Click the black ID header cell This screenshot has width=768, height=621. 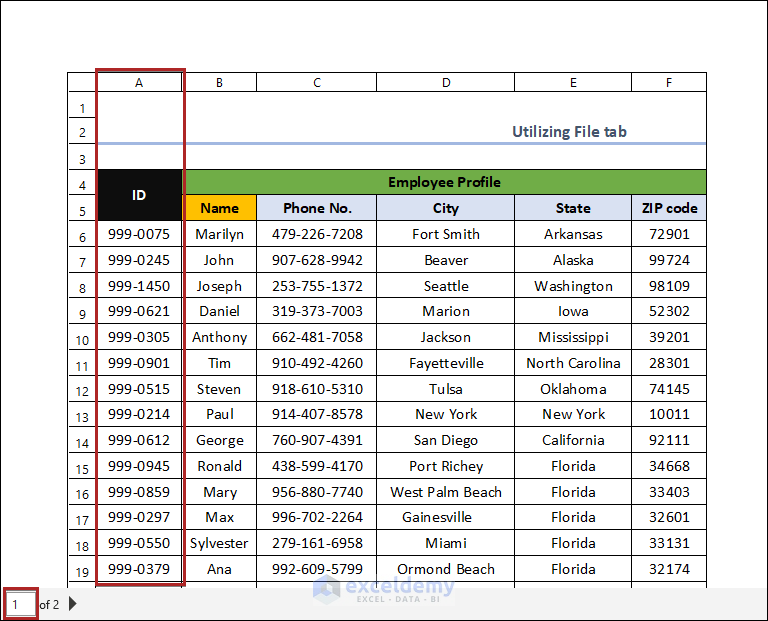tap(139, 195)
